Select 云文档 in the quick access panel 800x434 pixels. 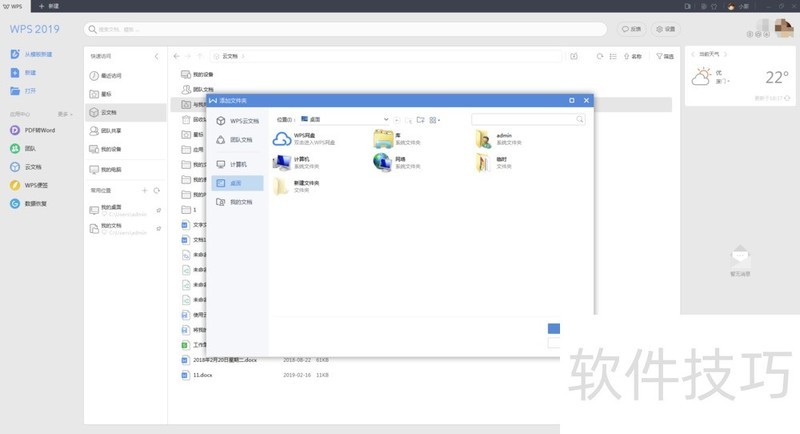click(x=126, y=112)
